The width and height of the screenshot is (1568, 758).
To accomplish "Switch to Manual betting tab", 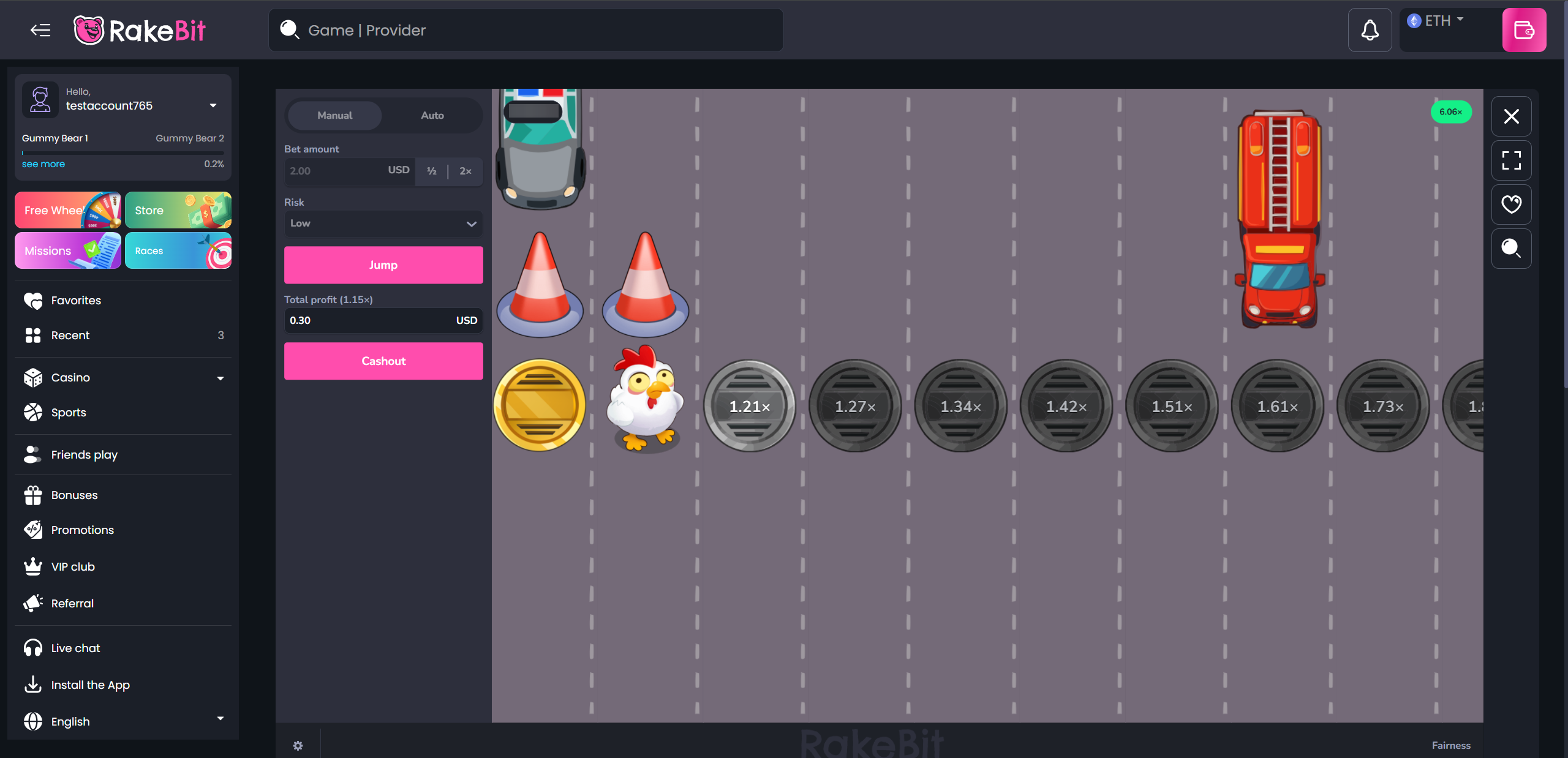I will point(334,115).
